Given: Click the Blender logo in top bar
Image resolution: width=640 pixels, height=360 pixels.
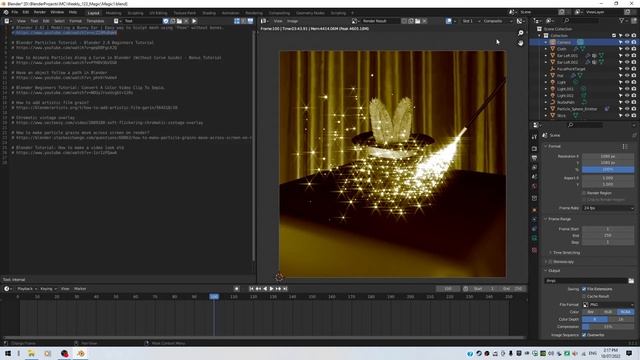Looking at the screenshot, I should 6,12.
